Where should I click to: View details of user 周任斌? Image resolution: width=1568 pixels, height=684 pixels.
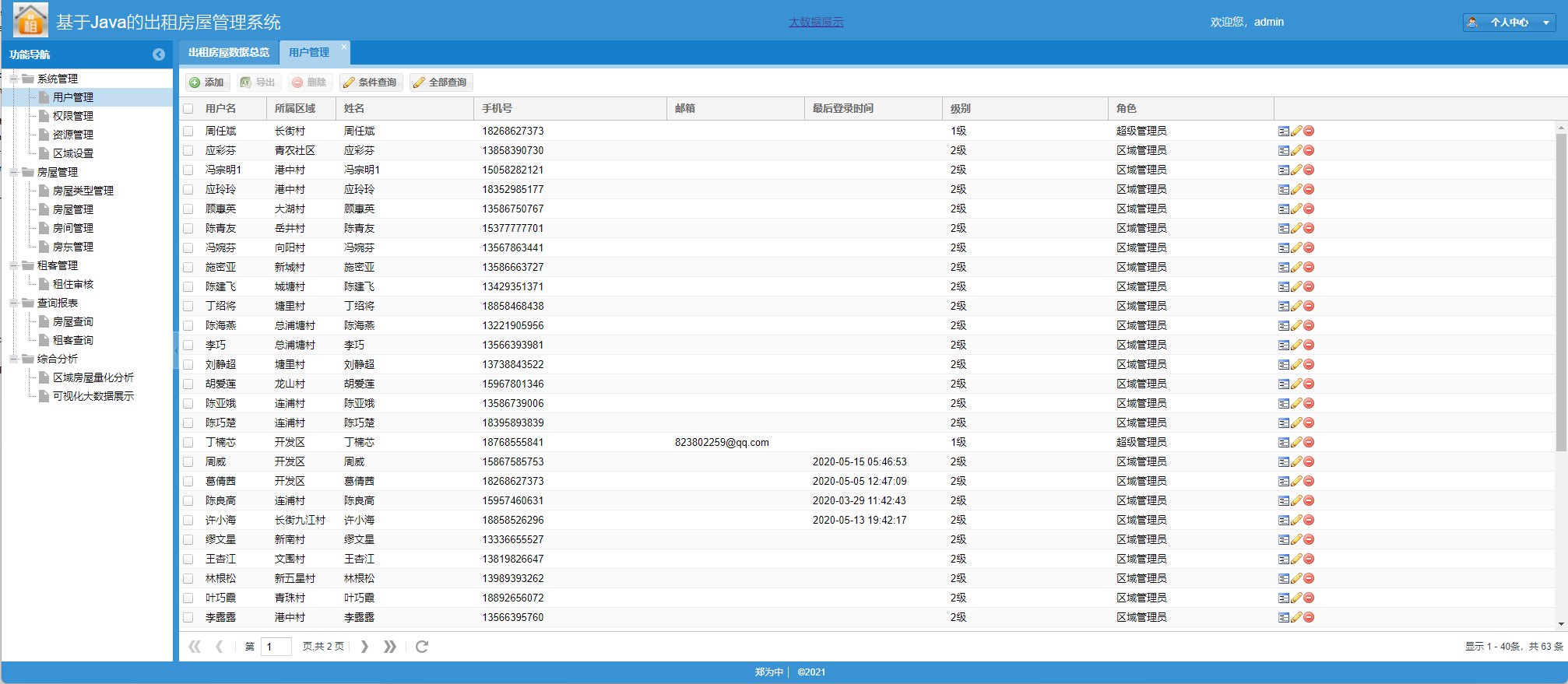click(x=1284, y=131)
